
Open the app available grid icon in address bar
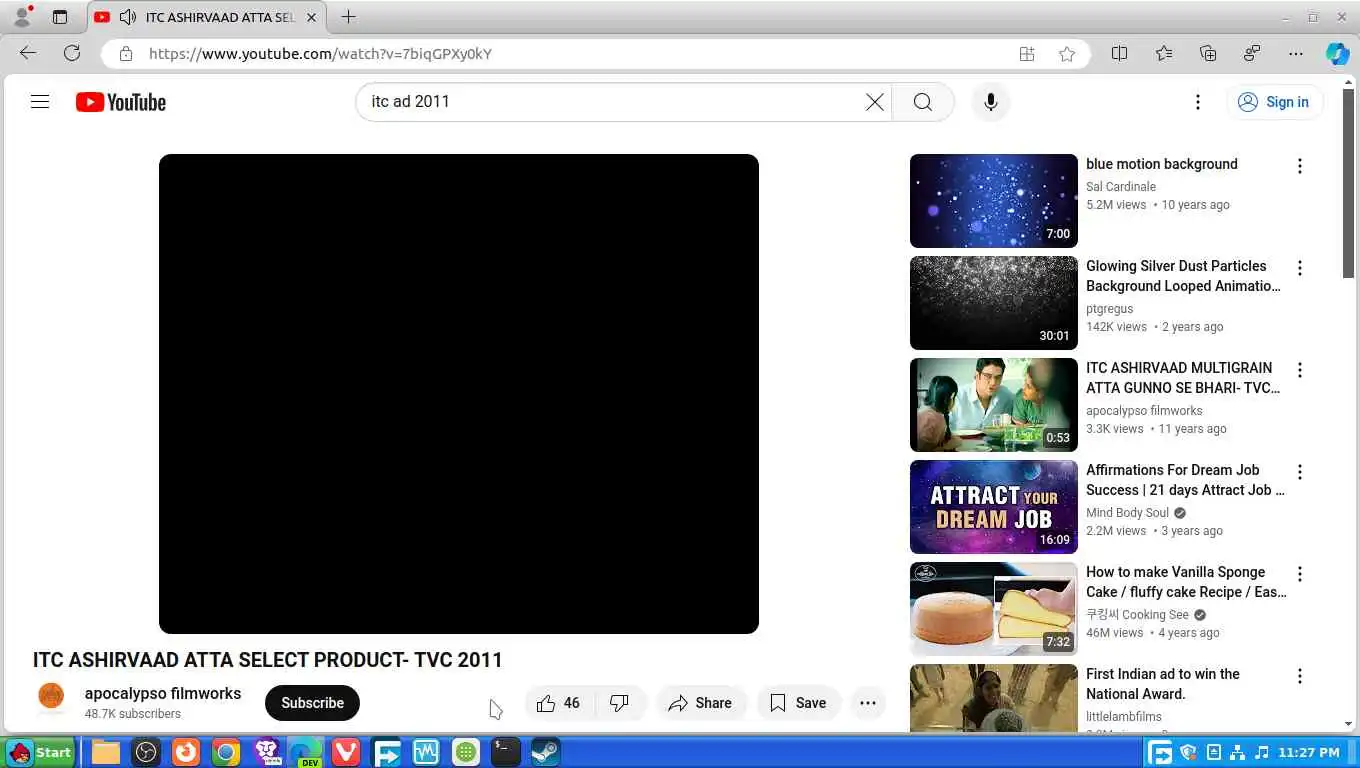tap(1027, 54)
